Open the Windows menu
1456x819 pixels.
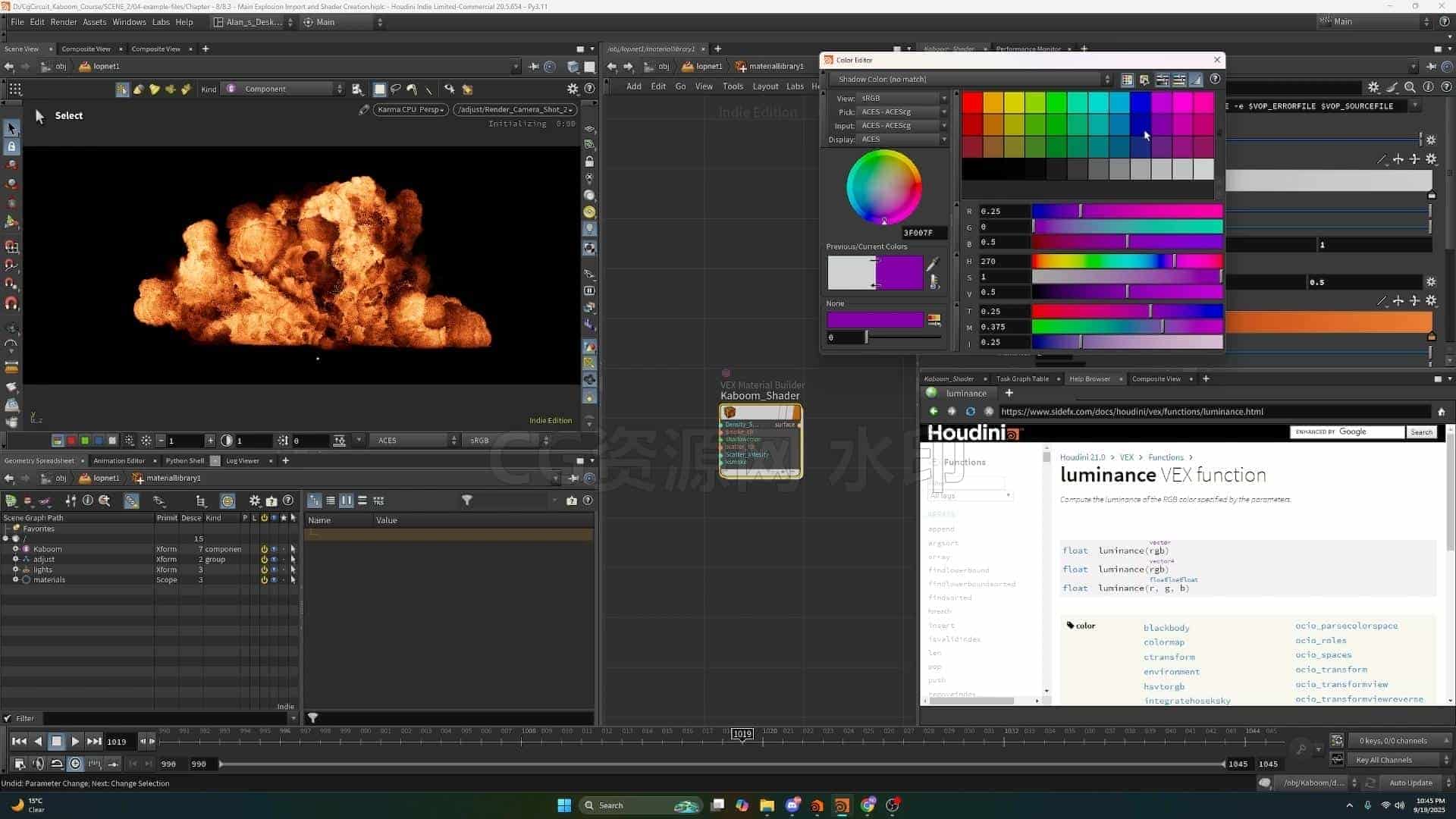(129, 22)
